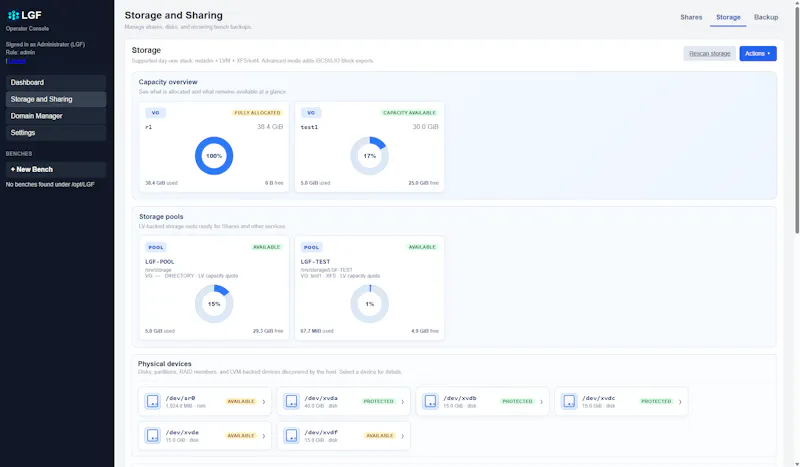800x467 pixels.
Task: Click the LGF logo icon
Action: point(13,15)
